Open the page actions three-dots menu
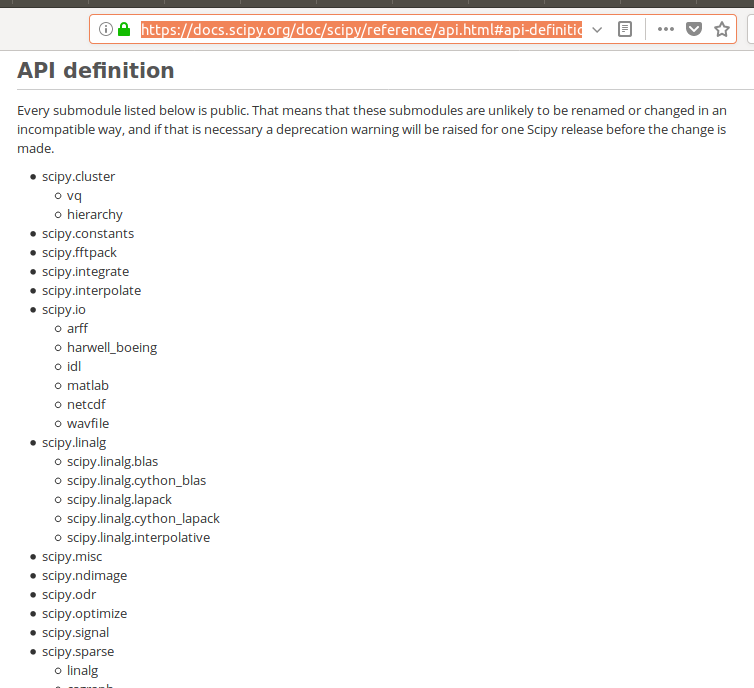 point(666,29)
